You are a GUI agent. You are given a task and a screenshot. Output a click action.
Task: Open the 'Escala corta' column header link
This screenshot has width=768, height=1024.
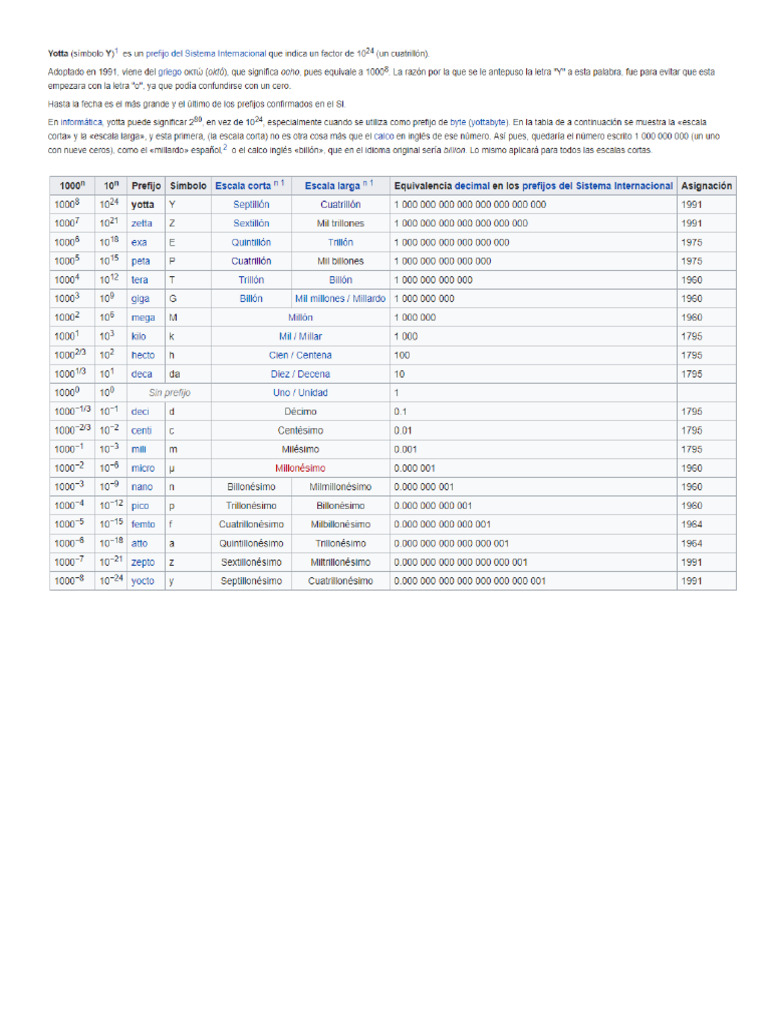coord(243,186)
